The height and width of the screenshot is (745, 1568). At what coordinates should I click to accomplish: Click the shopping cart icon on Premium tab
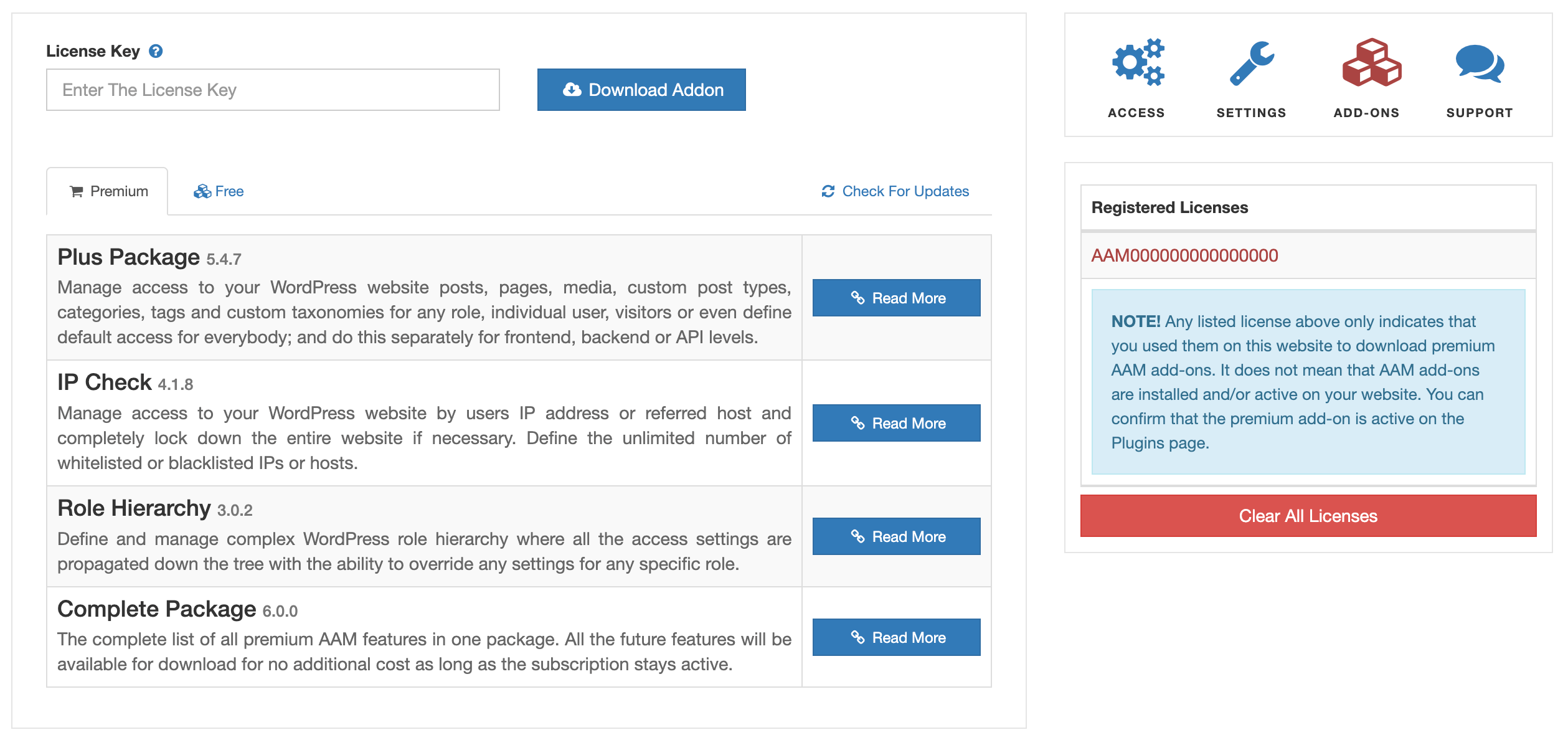[77, 191]
